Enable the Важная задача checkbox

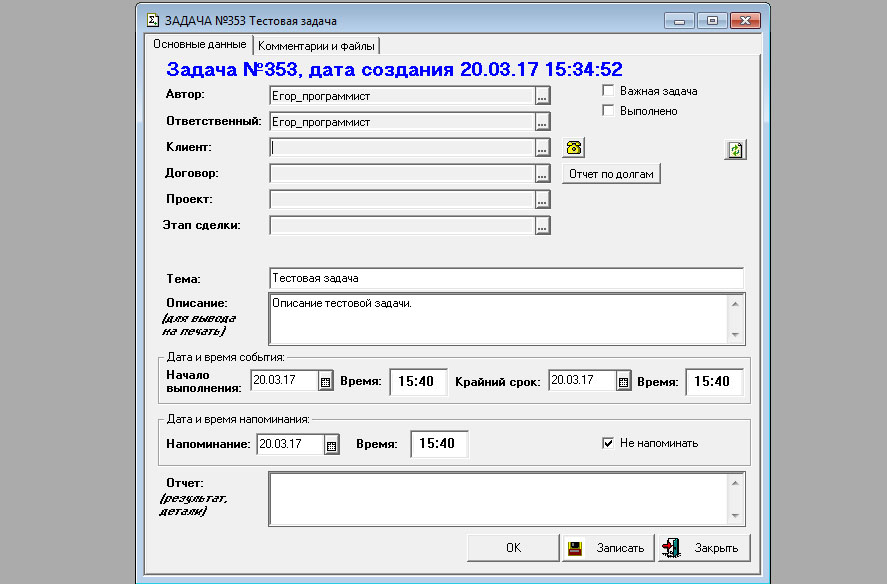click(x=608, y=91)
